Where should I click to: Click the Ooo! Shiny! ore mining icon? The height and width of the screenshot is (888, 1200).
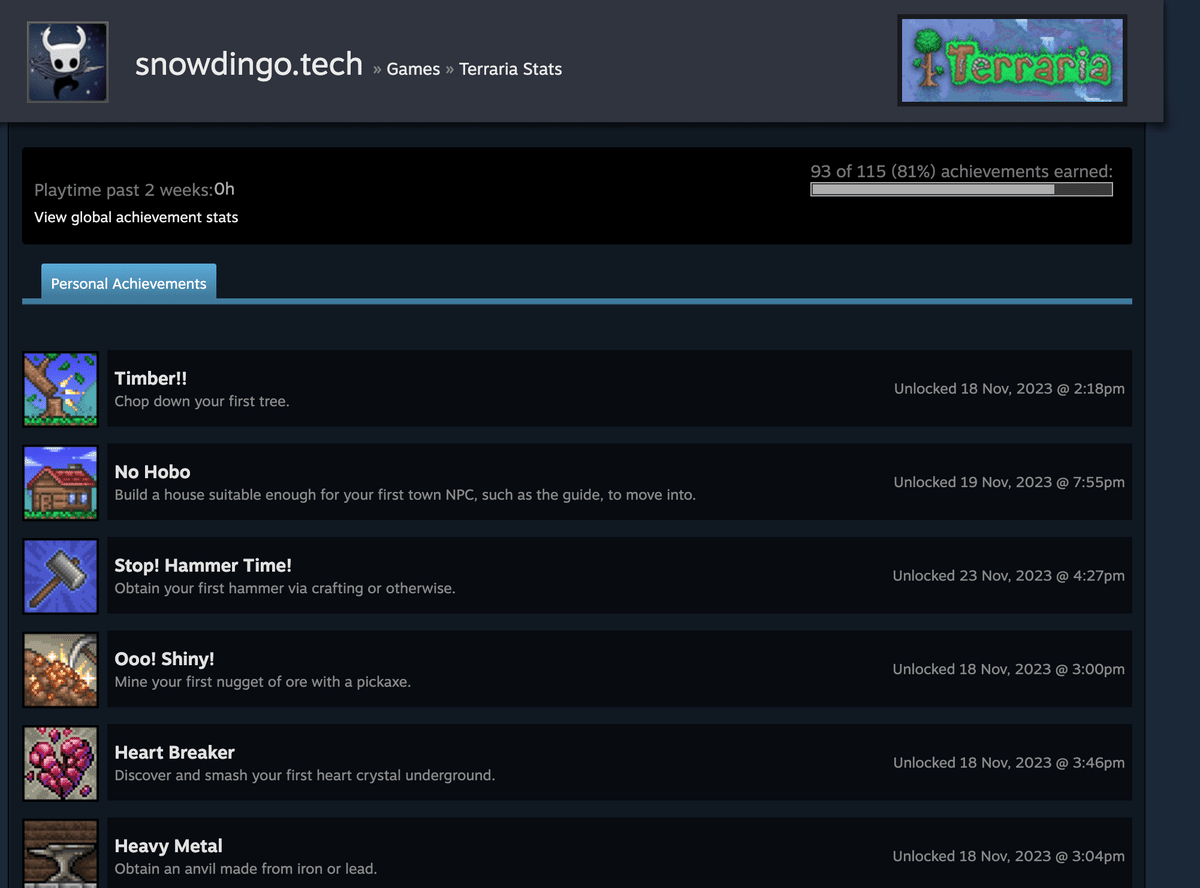click(x=60, y=669)
